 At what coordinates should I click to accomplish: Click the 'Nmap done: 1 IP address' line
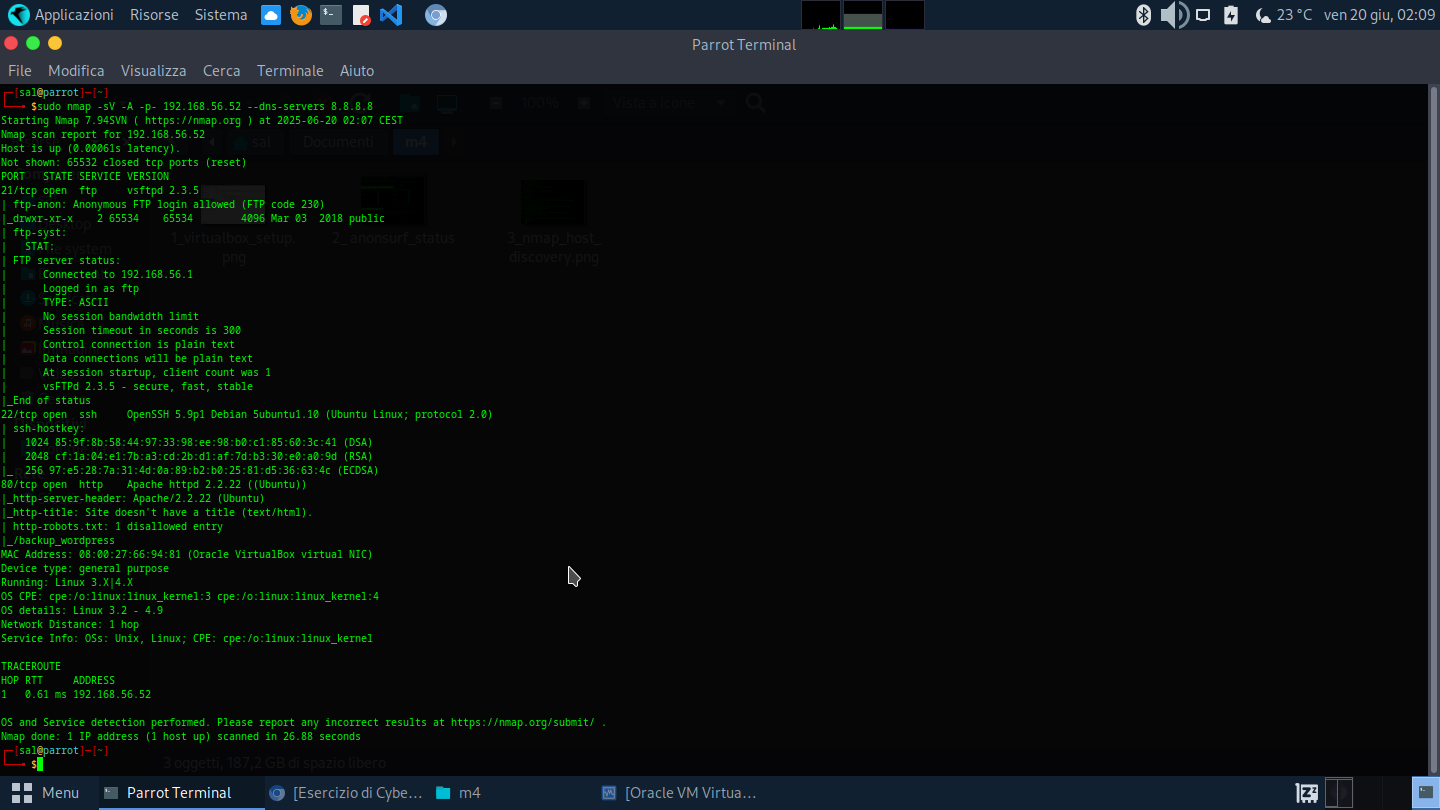pyautogui.click(x=181, y=736)
